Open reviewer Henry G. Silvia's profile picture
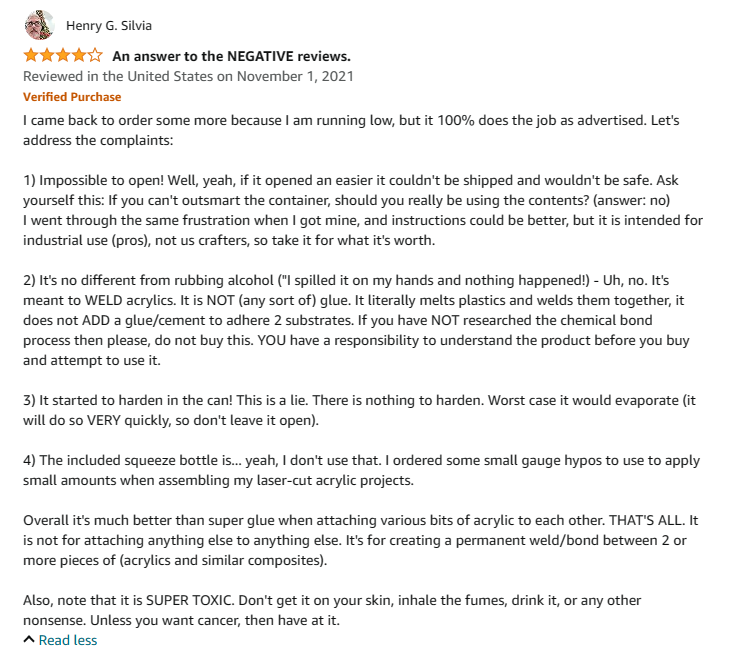 click(40, 25)
